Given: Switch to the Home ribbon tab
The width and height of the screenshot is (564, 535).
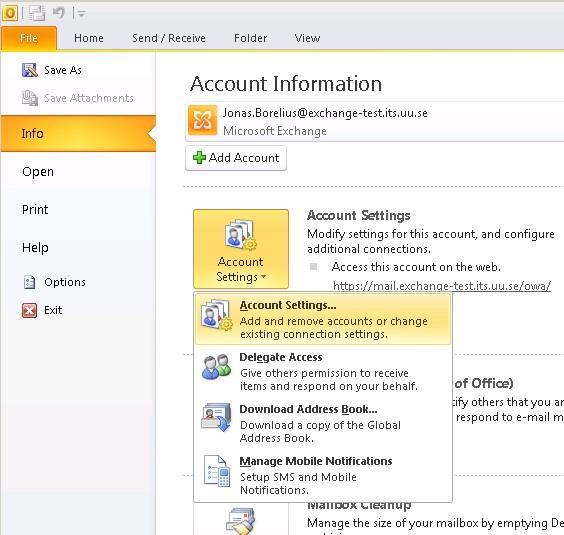Looking at the screenshot, I should click(89, 38).
